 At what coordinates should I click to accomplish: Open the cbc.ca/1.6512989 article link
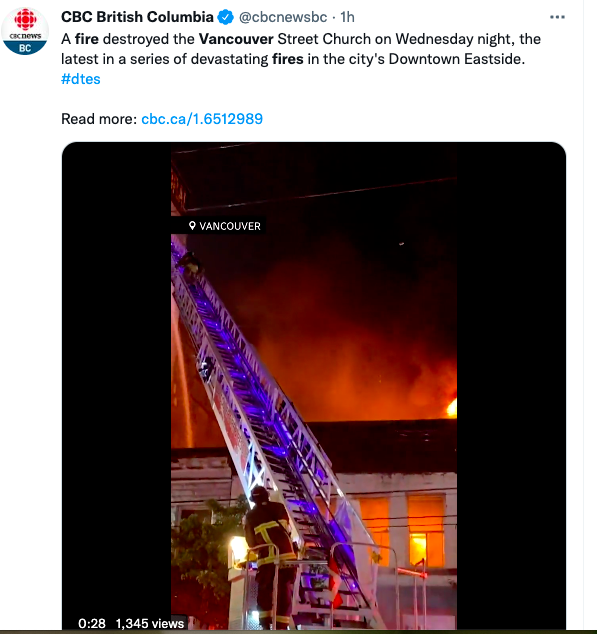pos(202,119)
